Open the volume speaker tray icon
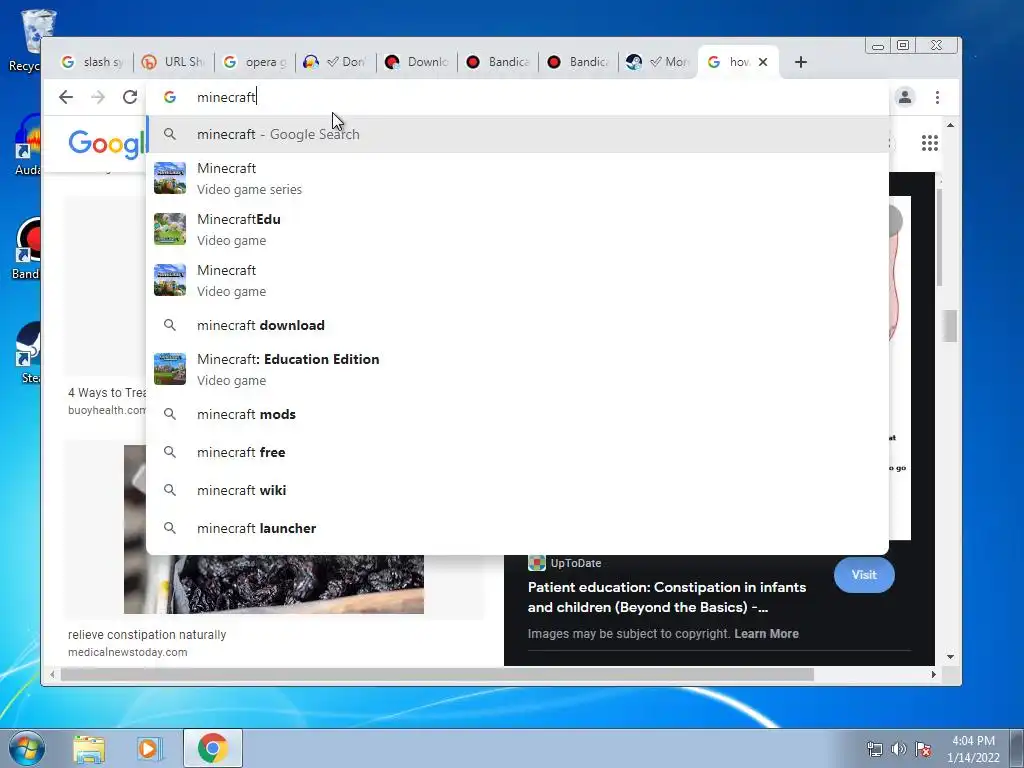Viewport: 1024px width, 768px height. tap(899, 749)
